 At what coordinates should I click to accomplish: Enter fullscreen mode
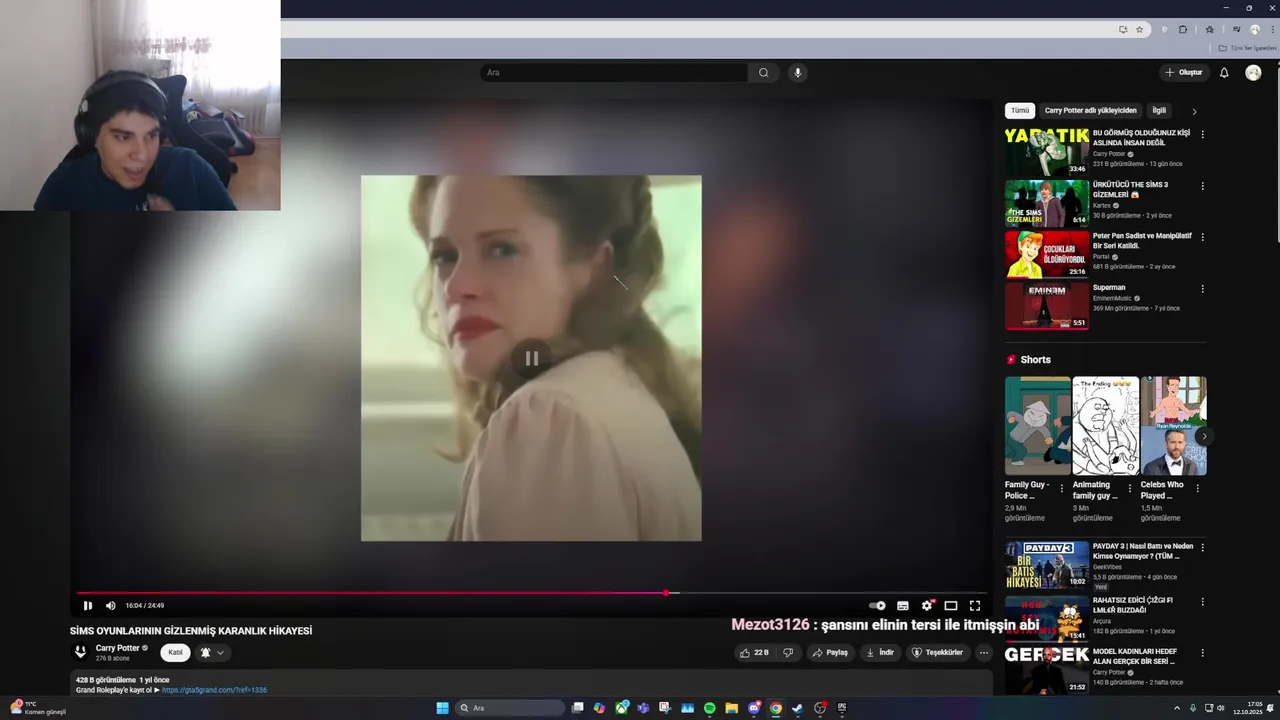tap(975, 605)
